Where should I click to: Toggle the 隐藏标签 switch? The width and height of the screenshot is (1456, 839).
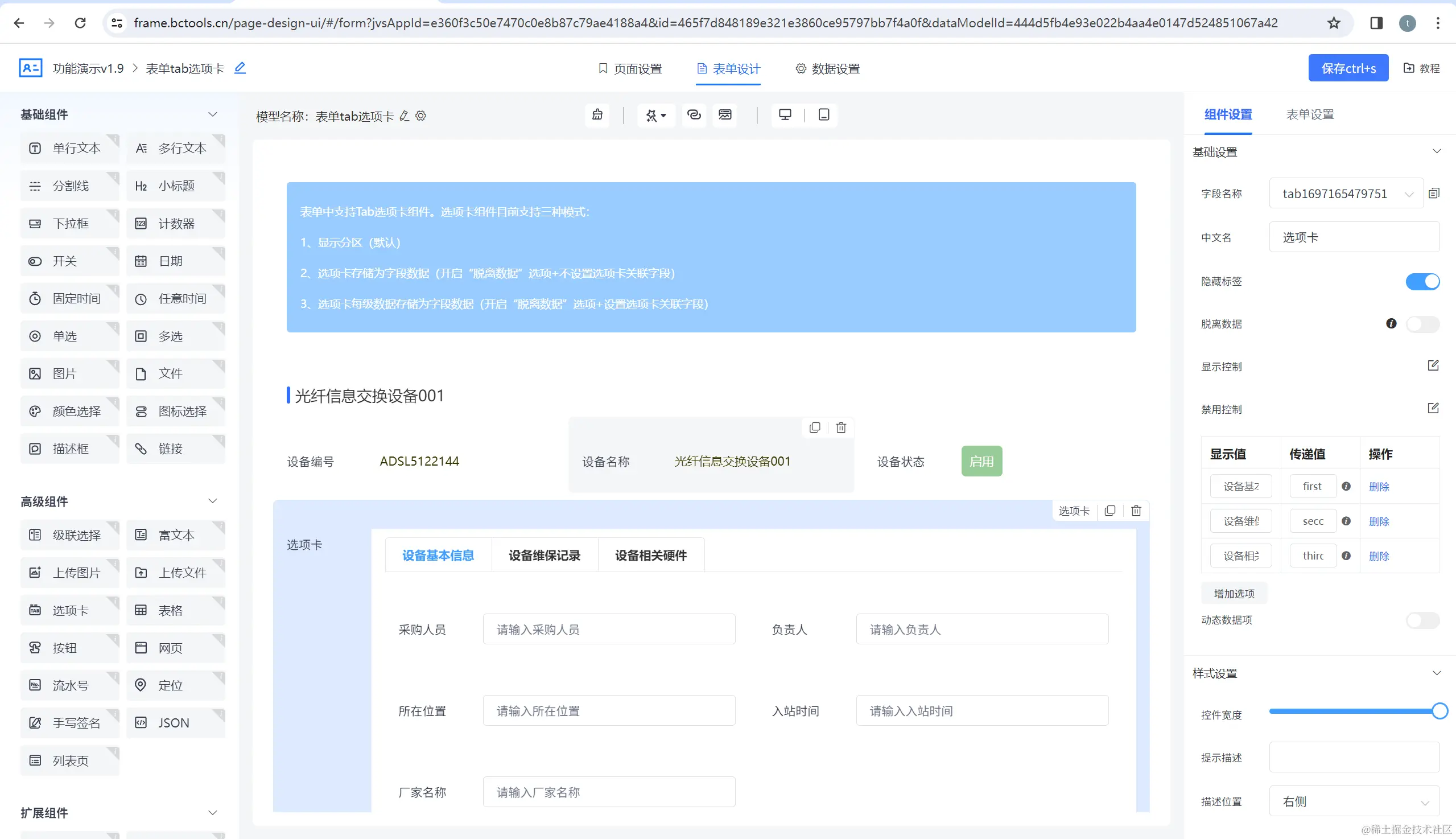pyautogui.click(x=1422, y=281)
